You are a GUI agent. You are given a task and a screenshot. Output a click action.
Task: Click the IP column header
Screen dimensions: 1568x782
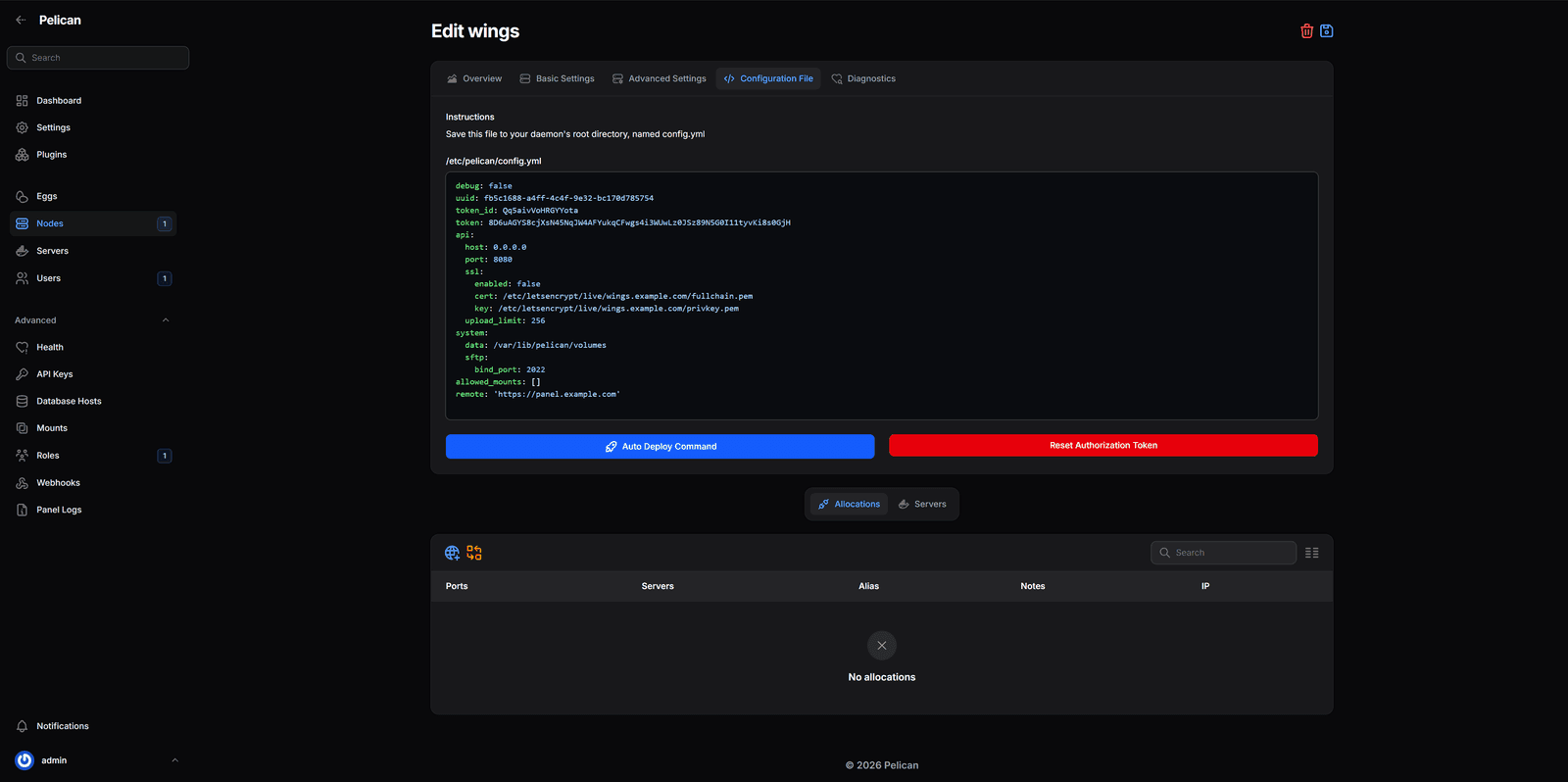pos(1205,586)
